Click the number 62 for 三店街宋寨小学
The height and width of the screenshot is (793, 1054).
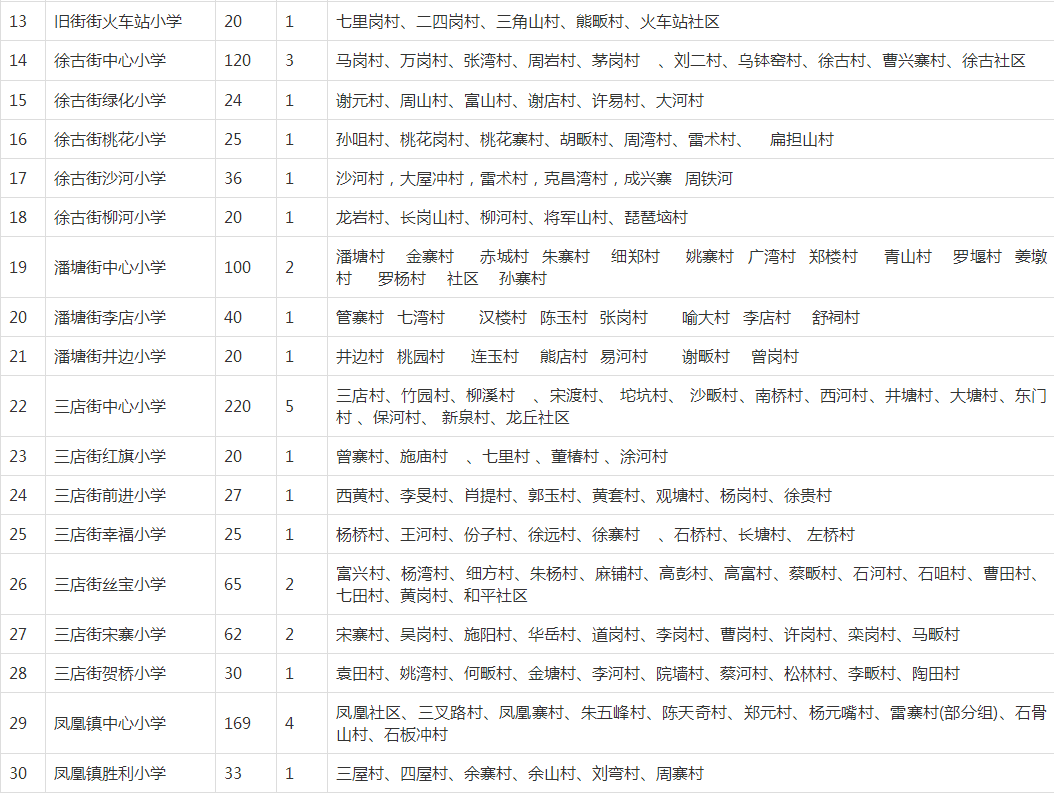233,635
